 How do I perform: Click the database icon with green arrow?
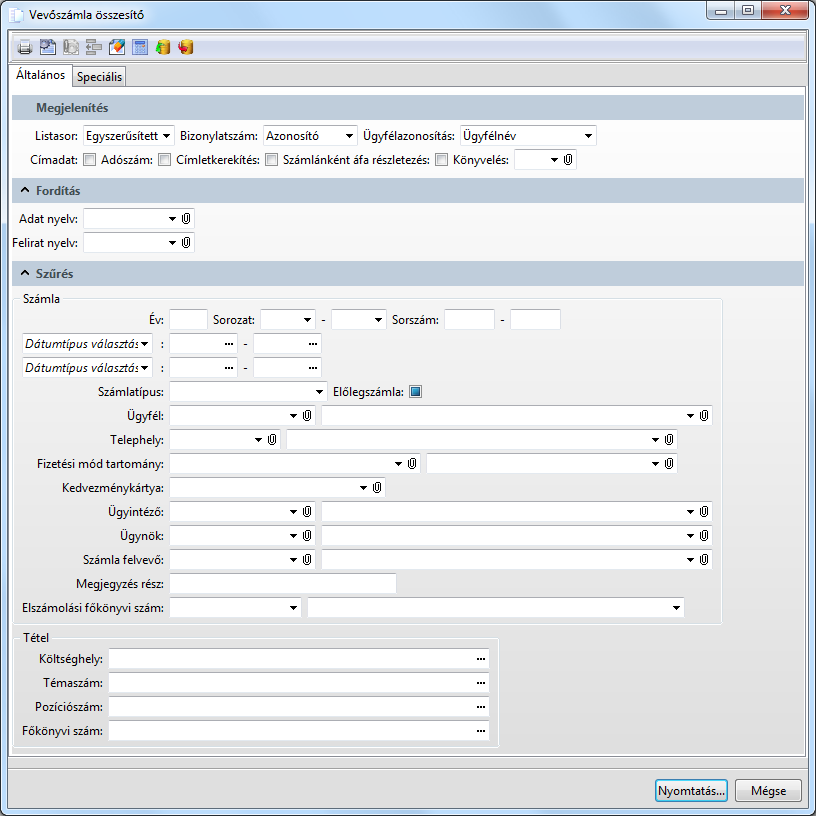pos(163,47)
